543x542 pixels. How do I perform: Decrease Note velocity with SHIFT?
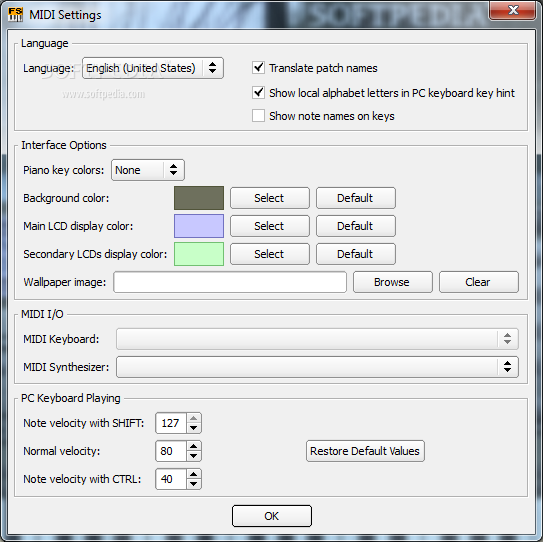click(x=194, y=428)
